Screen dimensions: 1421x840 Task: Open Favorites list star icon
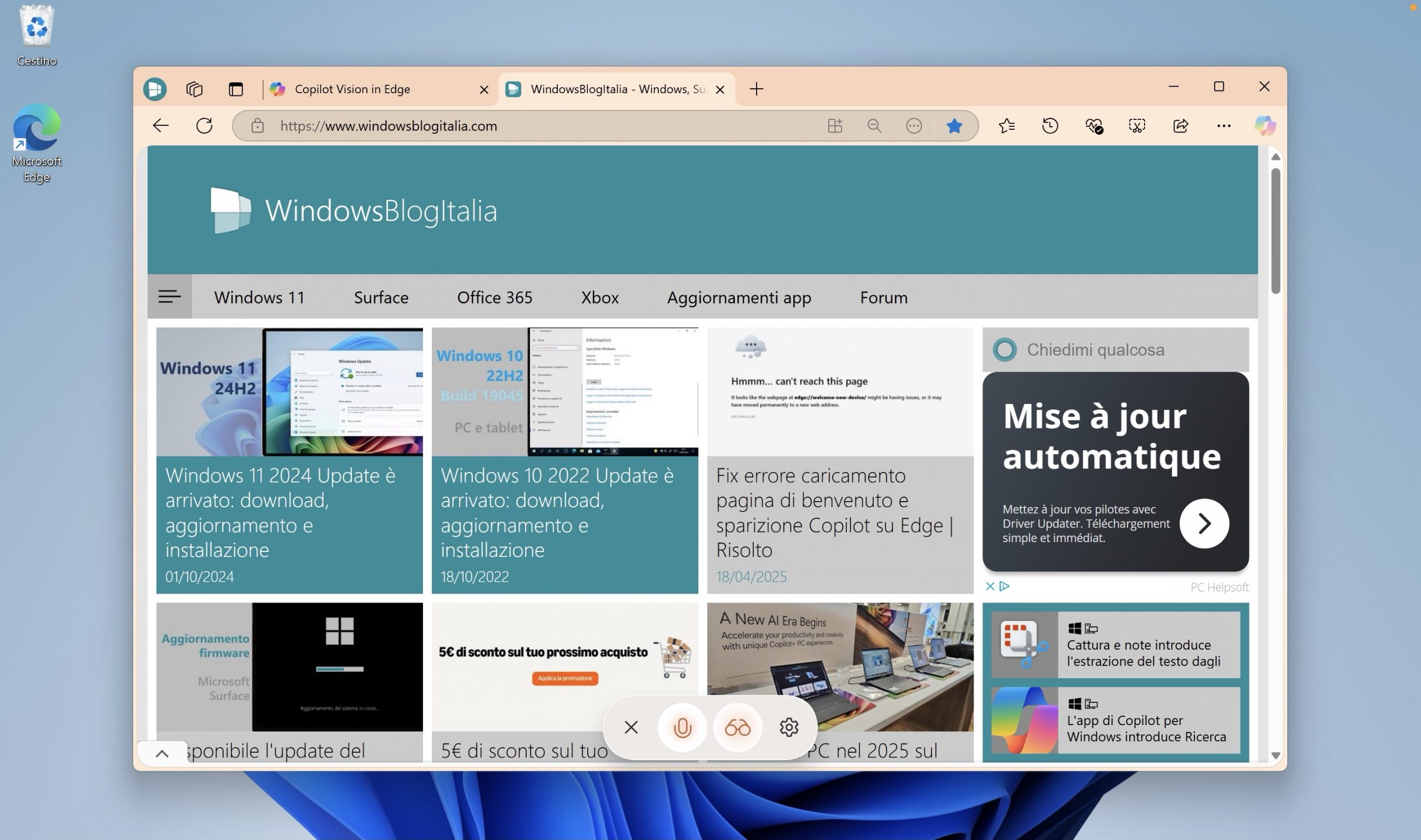coord(1006,125)
